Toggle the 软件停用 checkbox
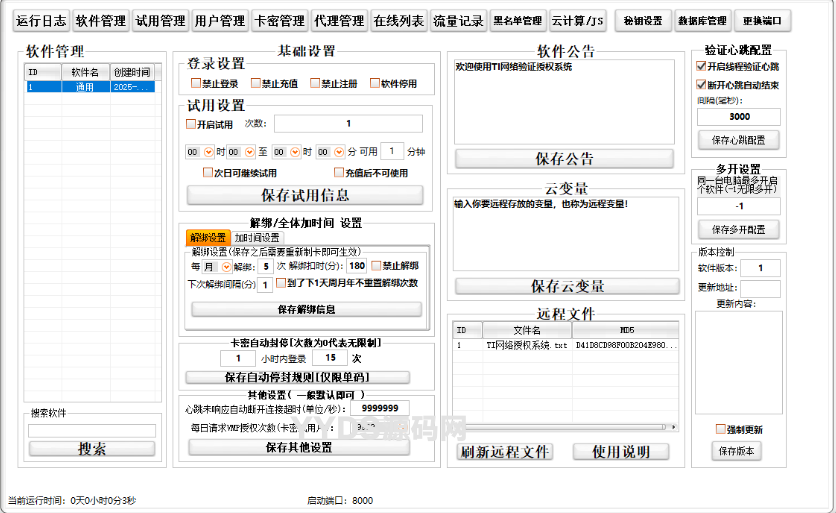Viewport: 836px width, 513px height. coord(376,84)
